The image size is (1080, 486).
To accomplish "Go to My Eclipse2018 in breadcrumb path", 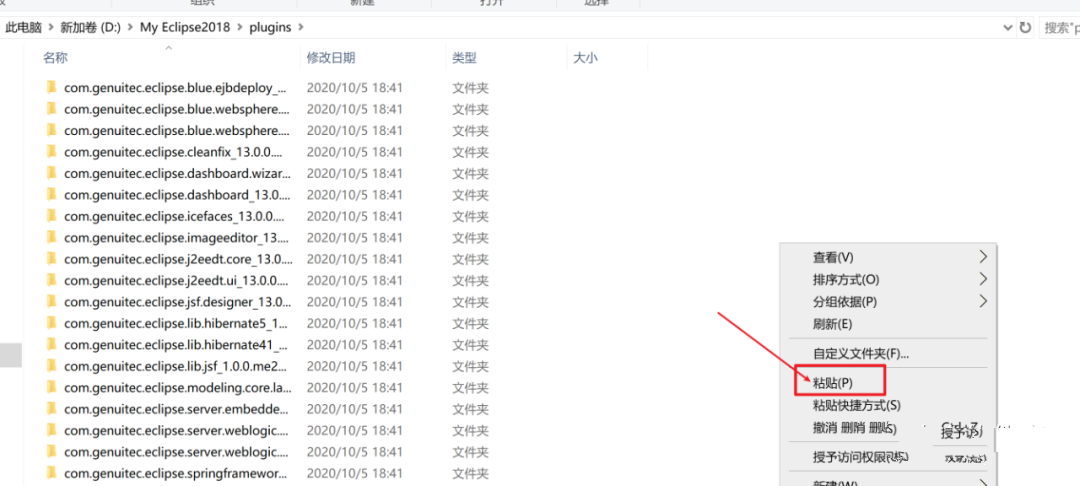I will (186, 28).
